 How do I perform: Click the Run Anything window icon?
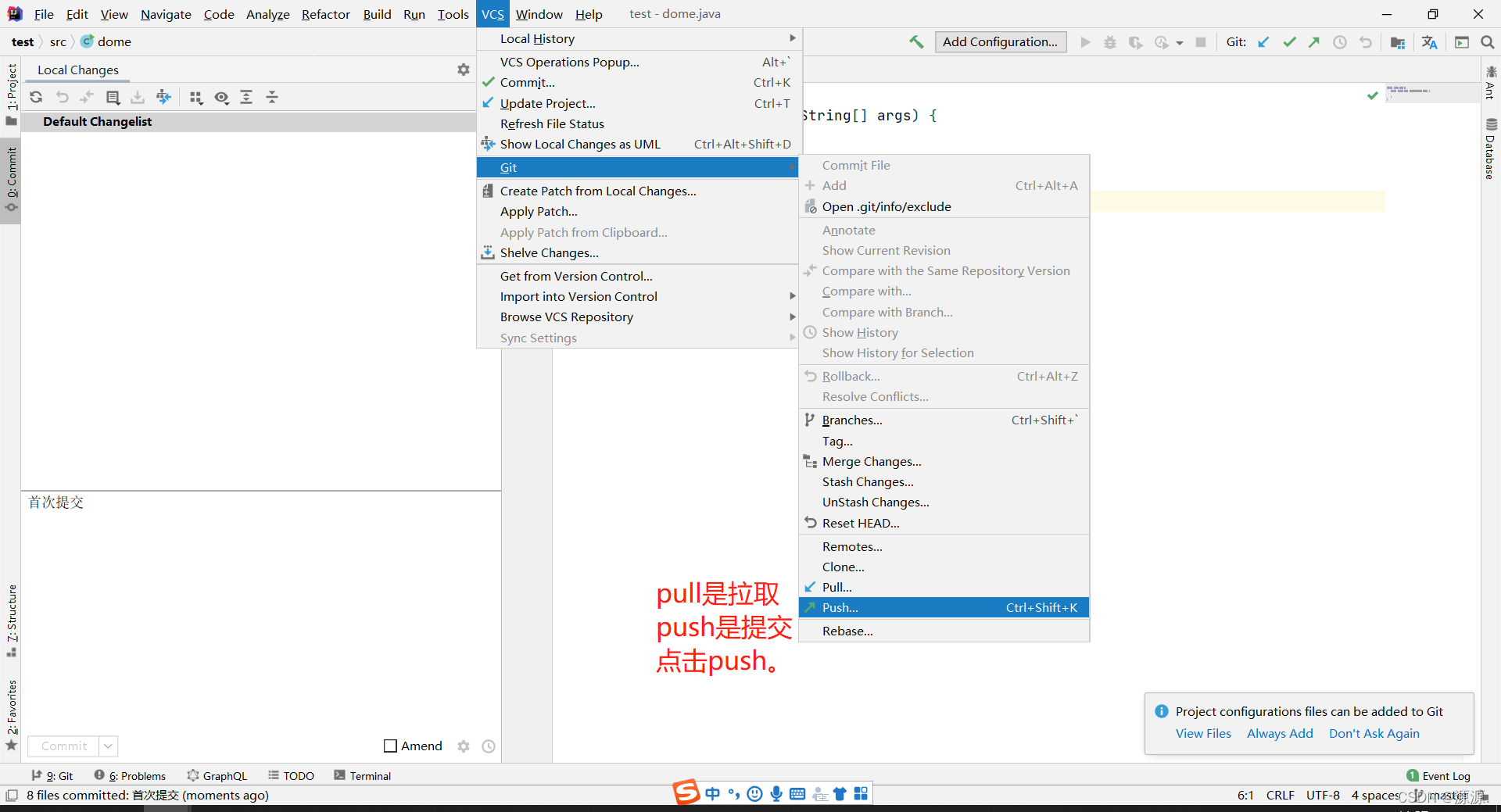[1462, 42]
